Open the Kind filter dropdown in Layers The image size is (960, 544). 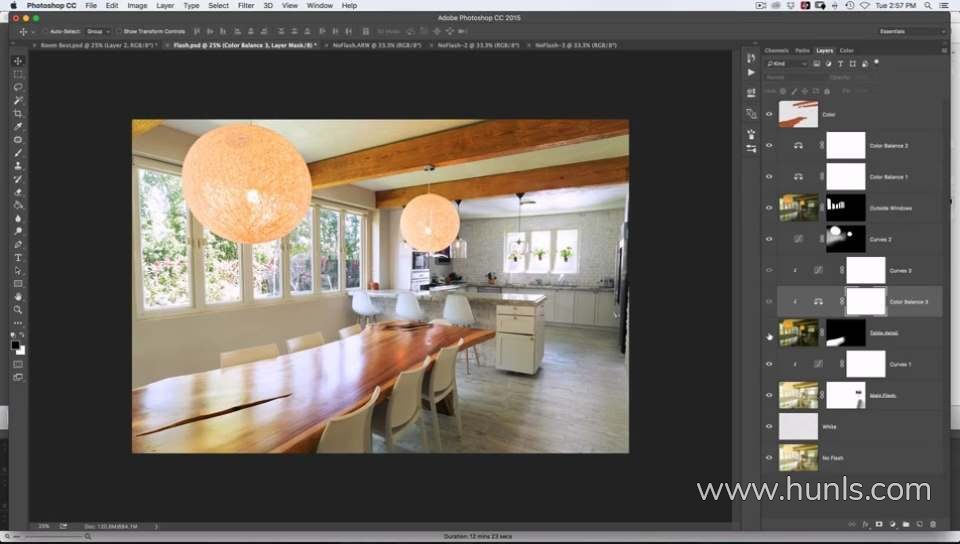pyautogui.click(x=787, y=64)
